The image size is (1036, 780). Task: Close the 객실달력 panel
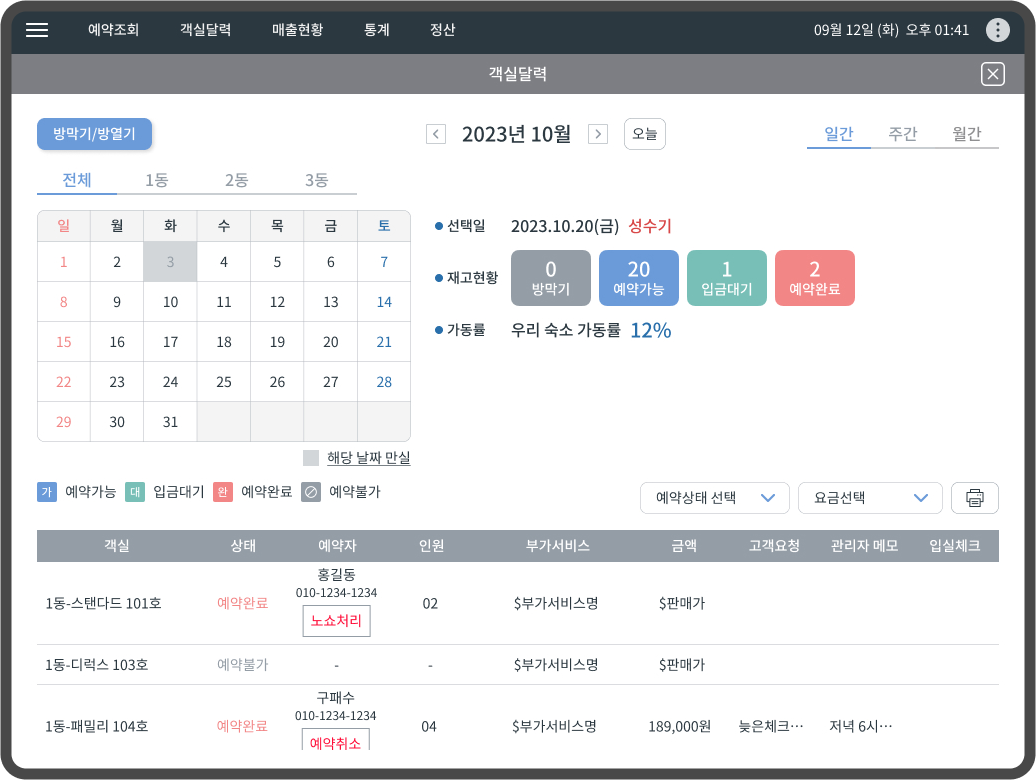click(x=992, y=74)
